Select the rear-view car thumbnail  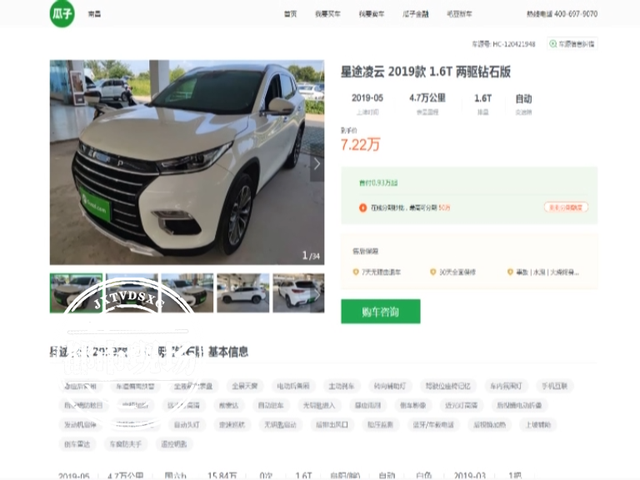point(298,293)
